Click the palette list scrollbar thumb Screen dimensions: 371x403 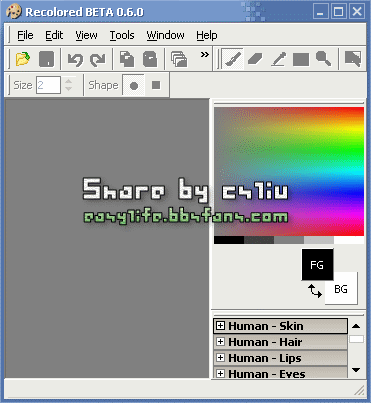(356, 339)
